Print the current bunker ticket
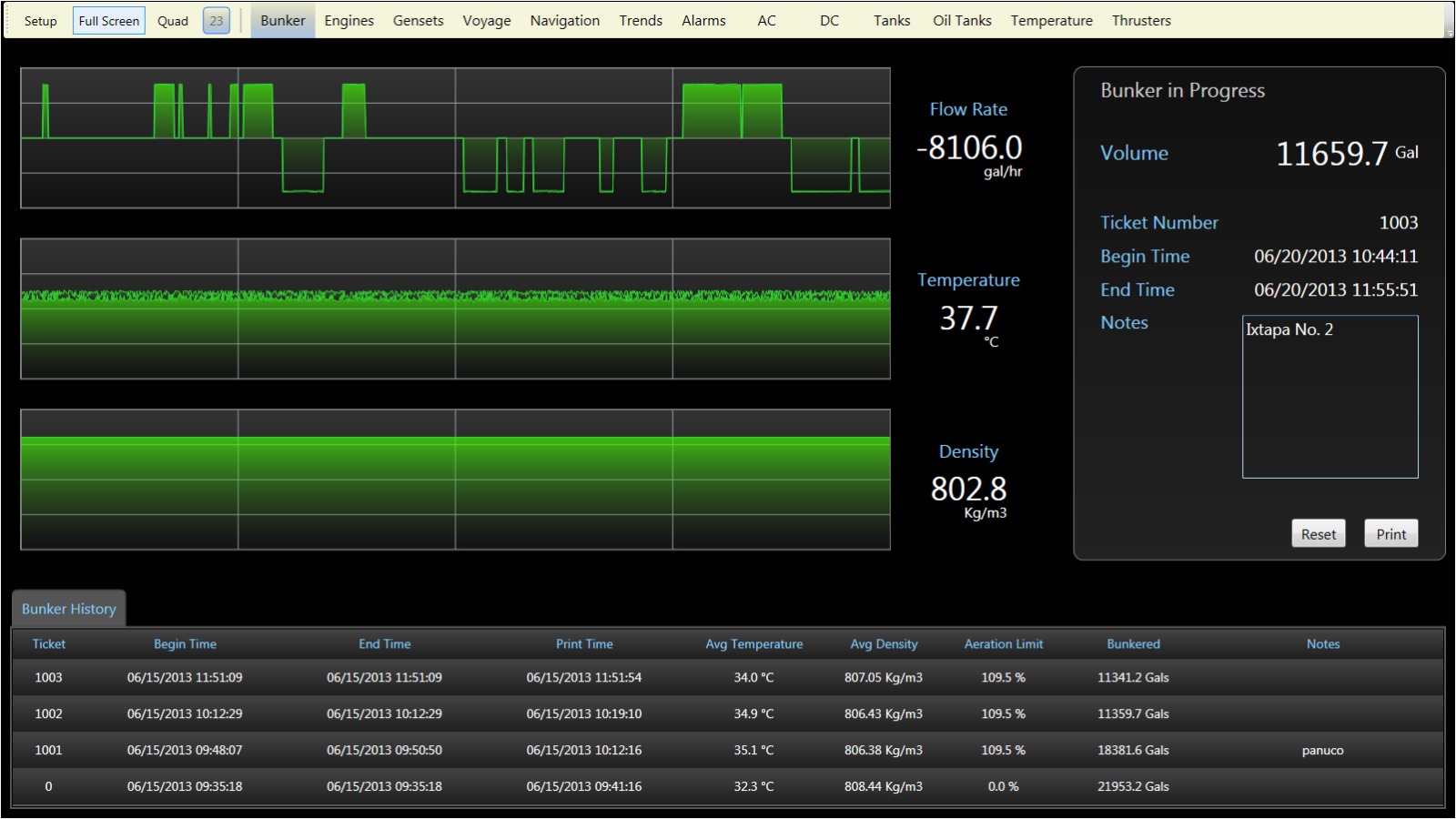1456x819 pixels. click(1390, 534)
